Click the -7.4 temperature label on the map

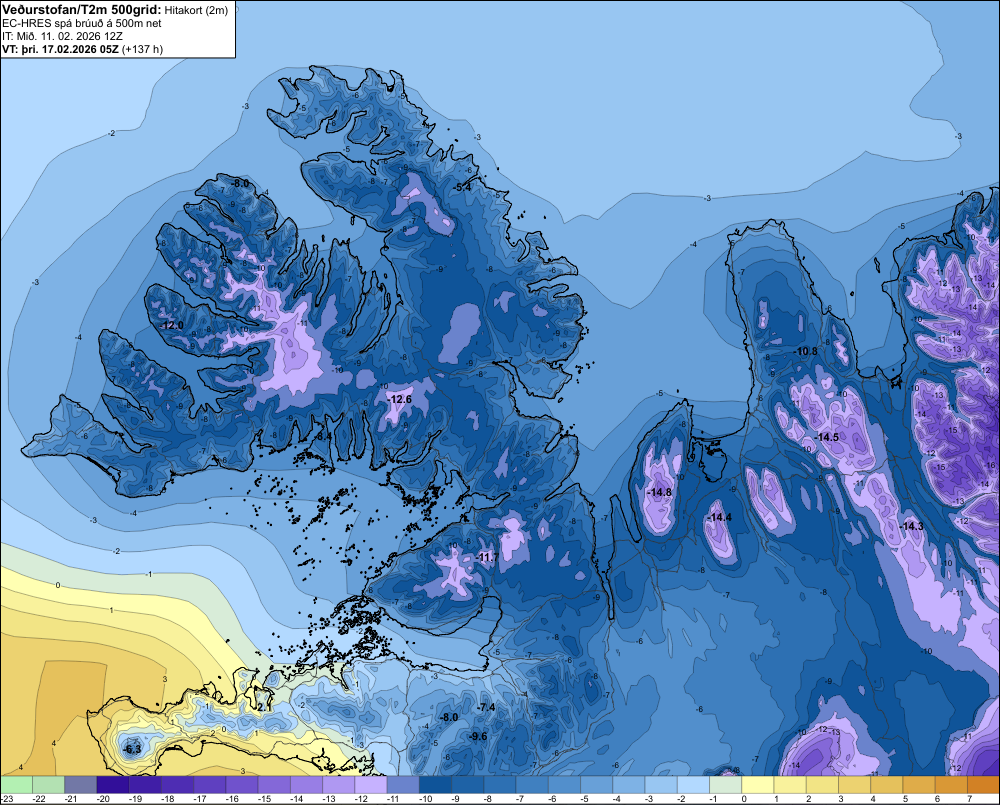[x=487, y=707]
